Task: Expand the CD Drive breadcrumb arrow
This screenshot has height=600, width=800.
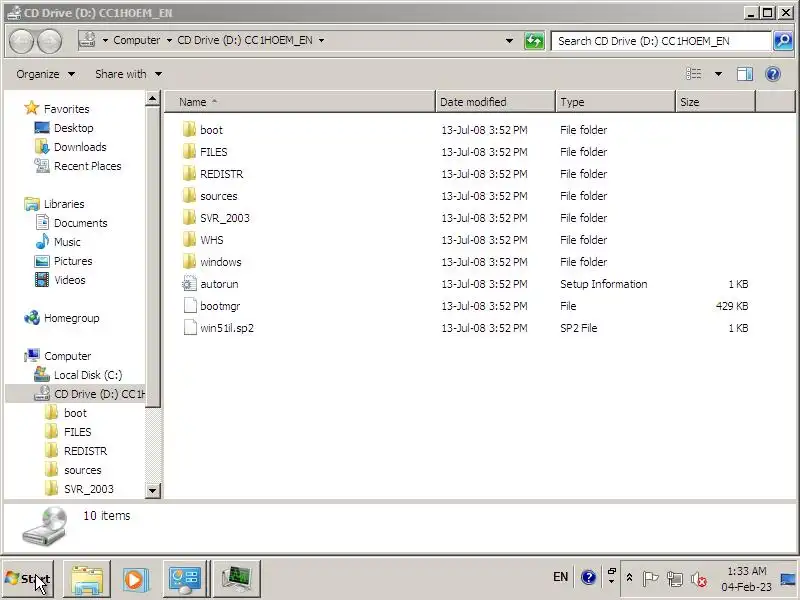Action: 321,40
